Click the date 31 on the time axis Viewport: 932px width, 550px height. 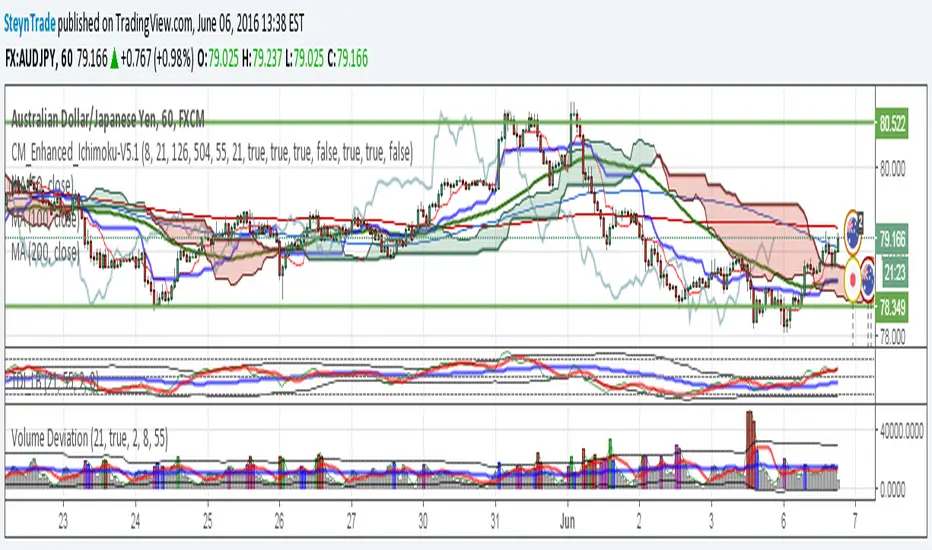pos(495,521)
